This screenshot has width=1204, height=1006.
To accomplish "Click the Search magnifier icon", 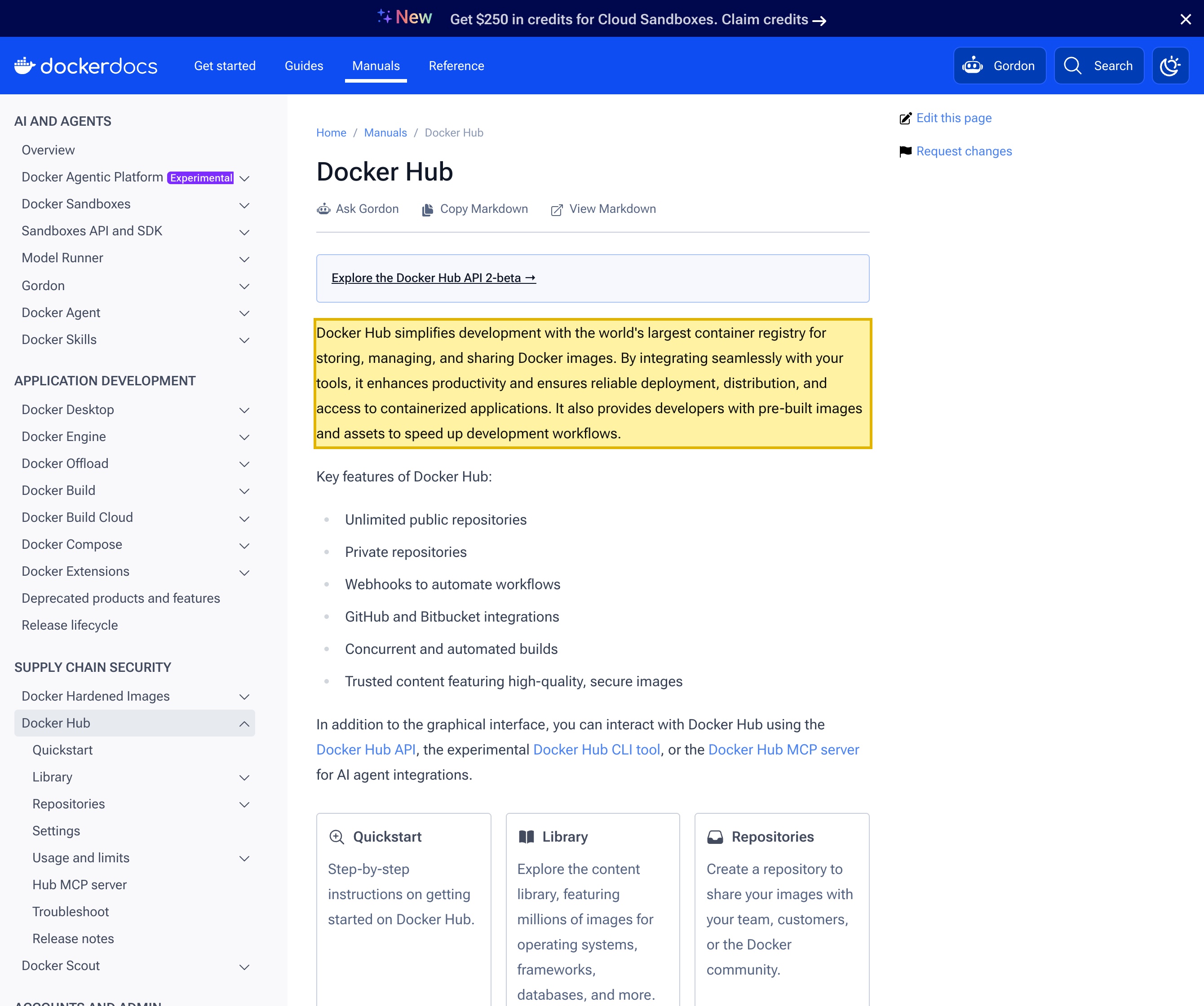I will pos(1073,66).
